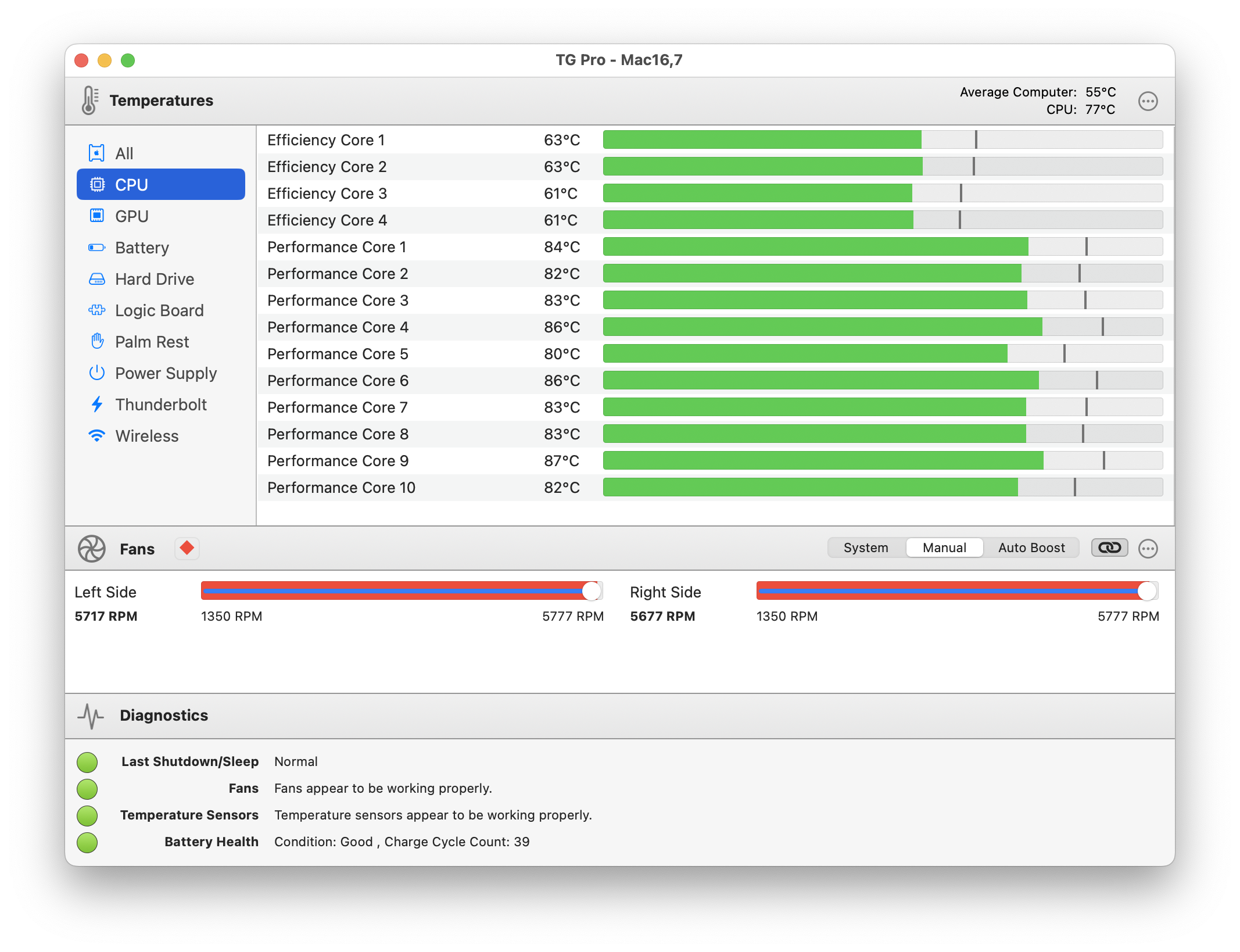Select the Performance Core 5 row
The width and height of the screenshot is (1240, 952).
coord(715,354)
